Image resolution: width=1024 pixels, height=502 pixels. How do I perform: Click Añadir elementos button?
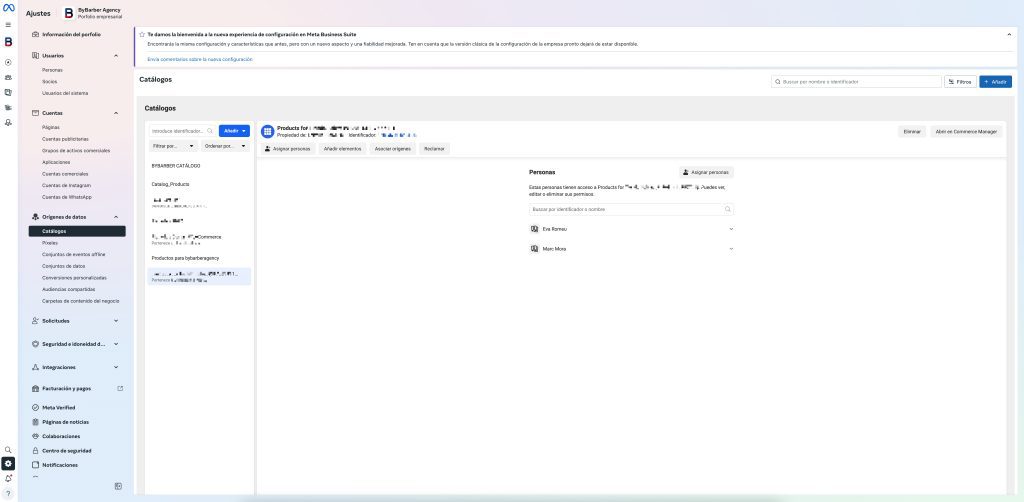[x=342, y=149]
